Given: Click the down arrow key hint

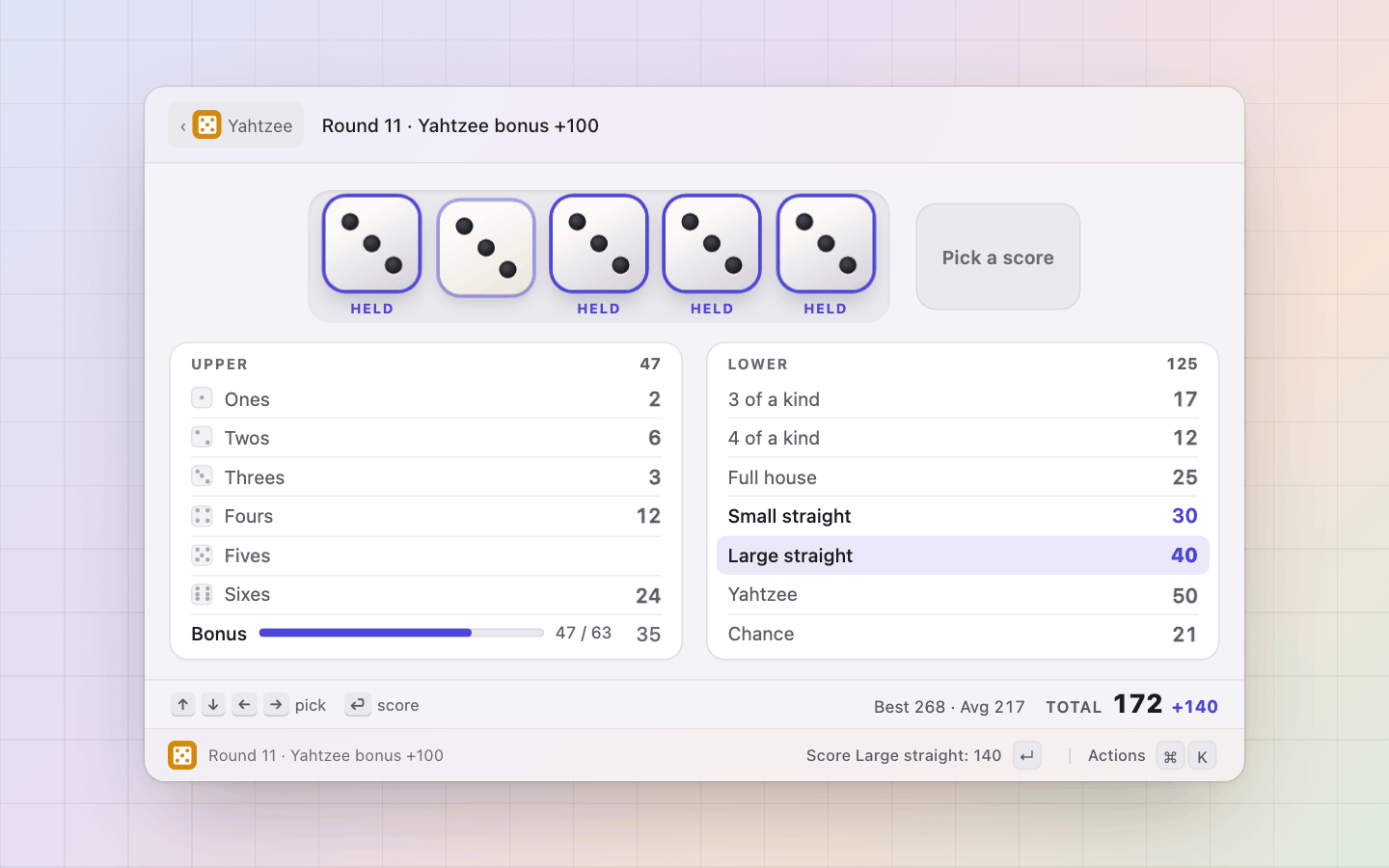Looking at the screenshot, I should coord(213,705).
